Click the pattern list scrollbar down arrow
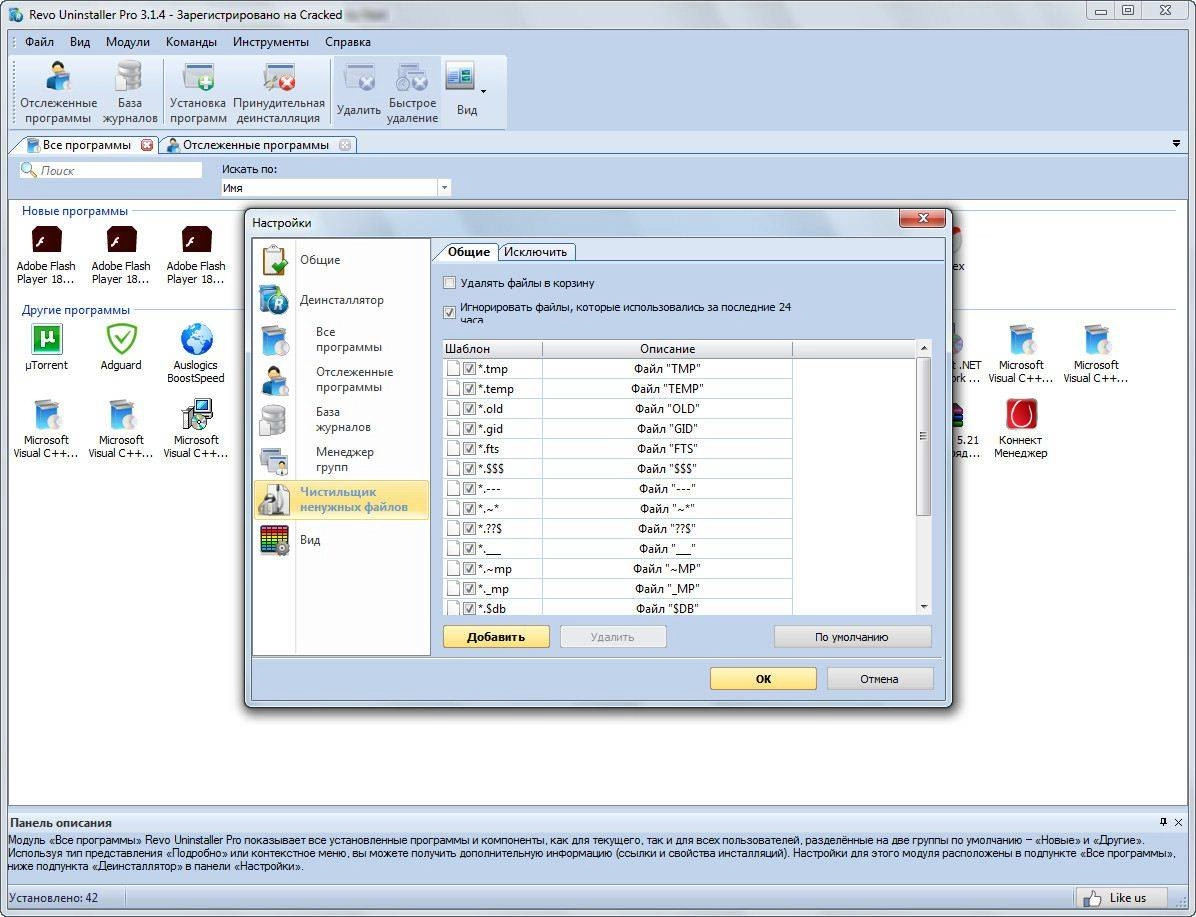Screen dimensions: 1196x917 [924, 607]
